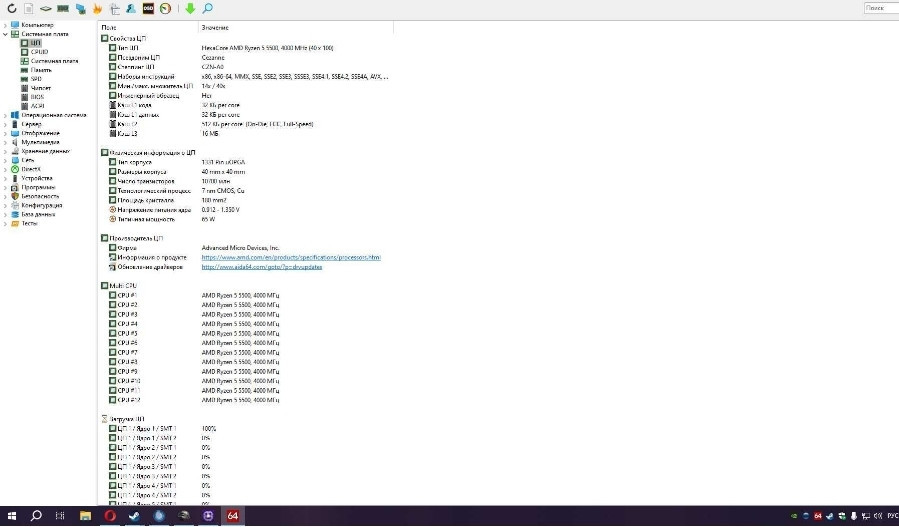Click the green download arrow icon
Image resolution: width=899 pixels, height=527 pixels.
point(190,9)
